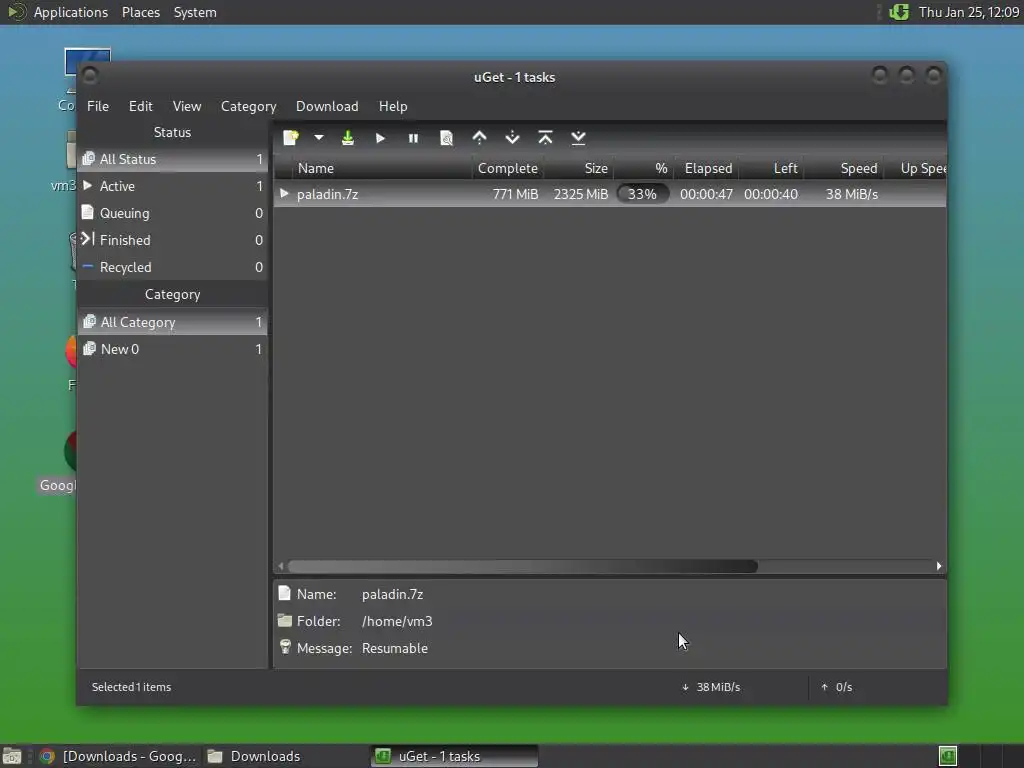1024x768 pixels.
Task: Click the scrollbar right arrow
Action: (939, 566)
